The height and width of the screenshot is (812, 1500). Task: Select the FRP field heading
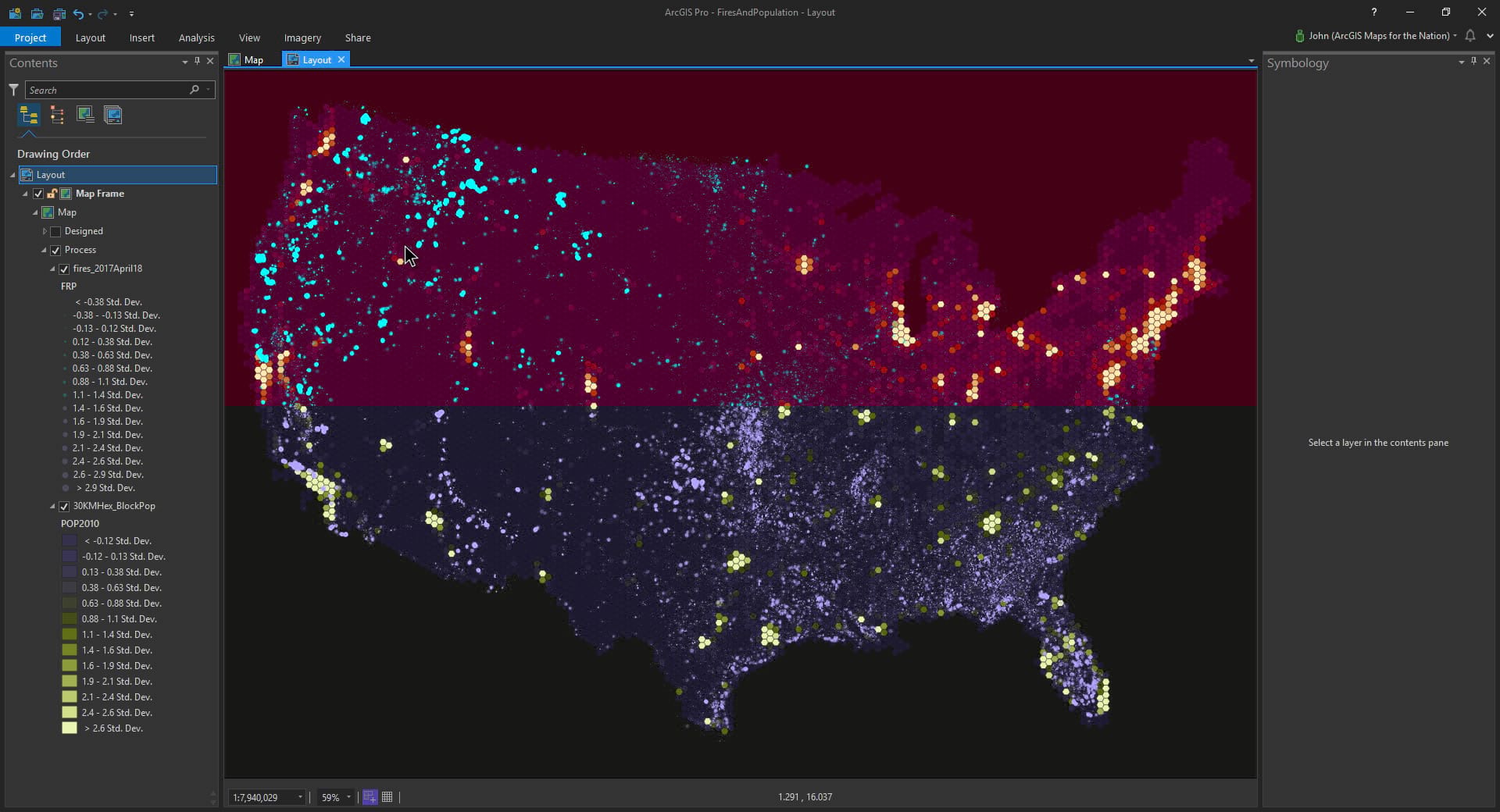pos(69,287)
